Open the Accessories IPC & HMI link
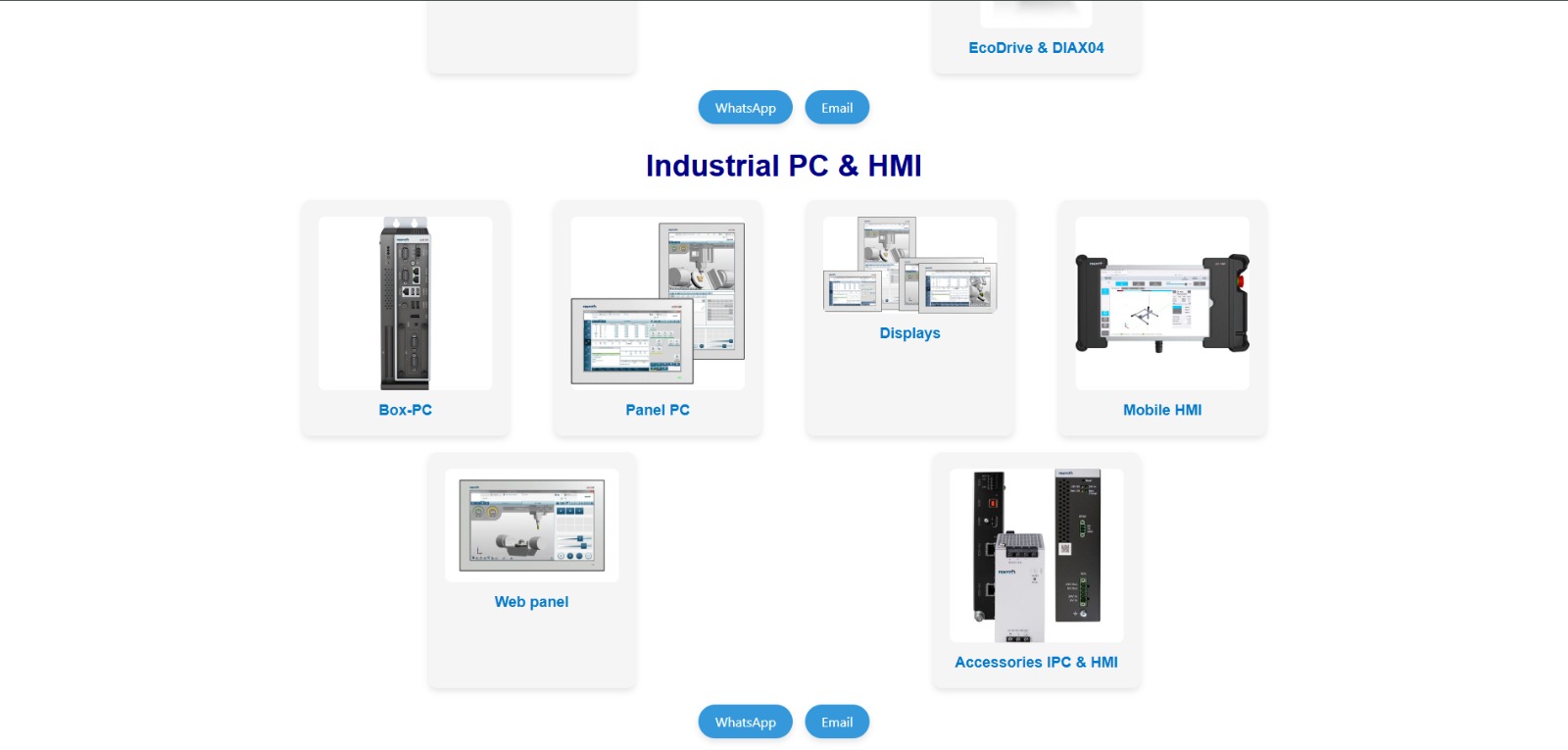The width and height of the screenshot is (1568, 750). pyautogui.click(x=1036, y=663)
